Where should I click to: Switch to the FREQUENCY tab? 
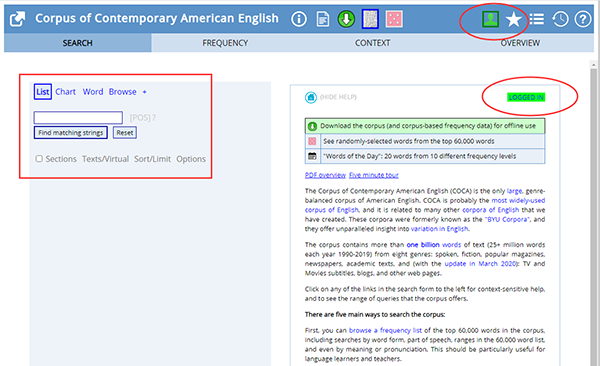[225, 43]
